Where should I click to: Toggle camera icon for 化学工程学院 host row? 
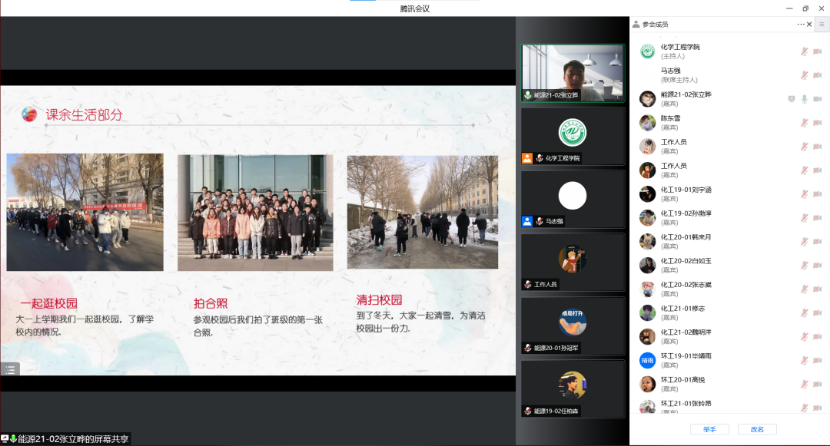817,51
